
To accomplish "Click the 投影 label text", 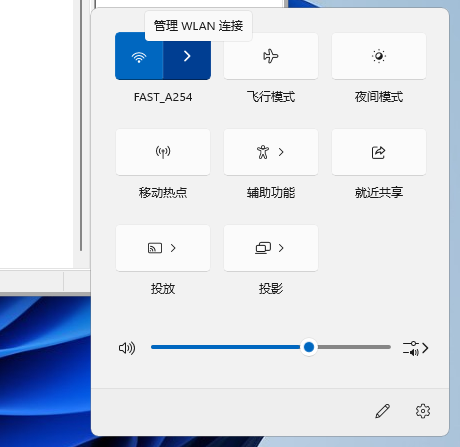I will [x=271, y=289].
